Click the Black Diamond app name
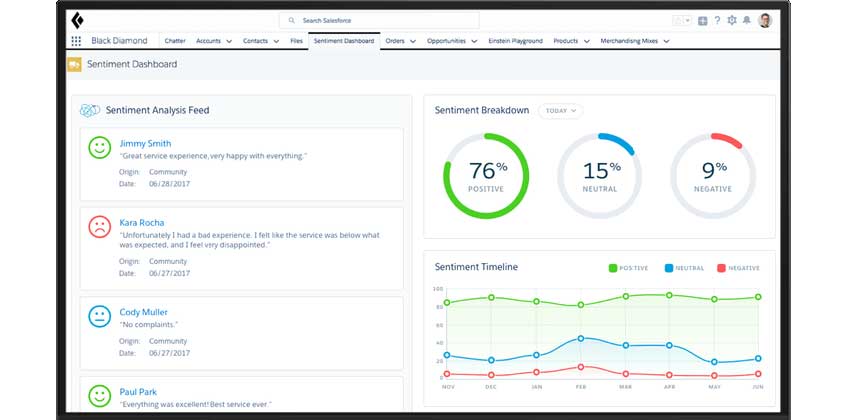 coord(119,41)
